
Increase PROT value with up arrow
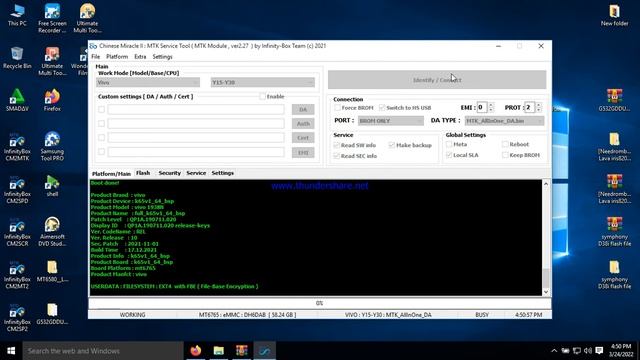[x=539, y=105]
